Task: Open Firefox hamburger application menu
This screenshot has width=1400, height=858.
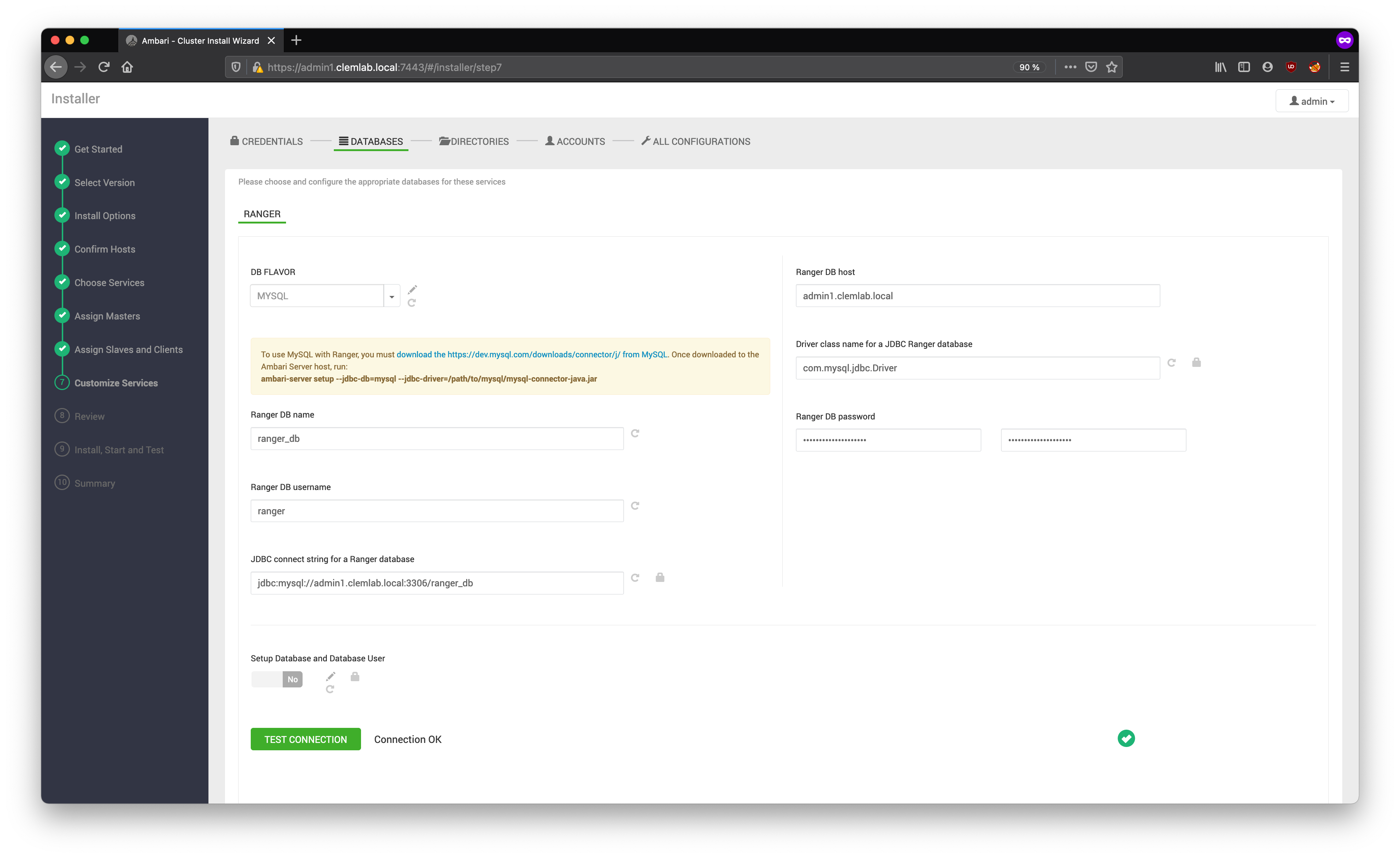Action: coord(1344,67)
